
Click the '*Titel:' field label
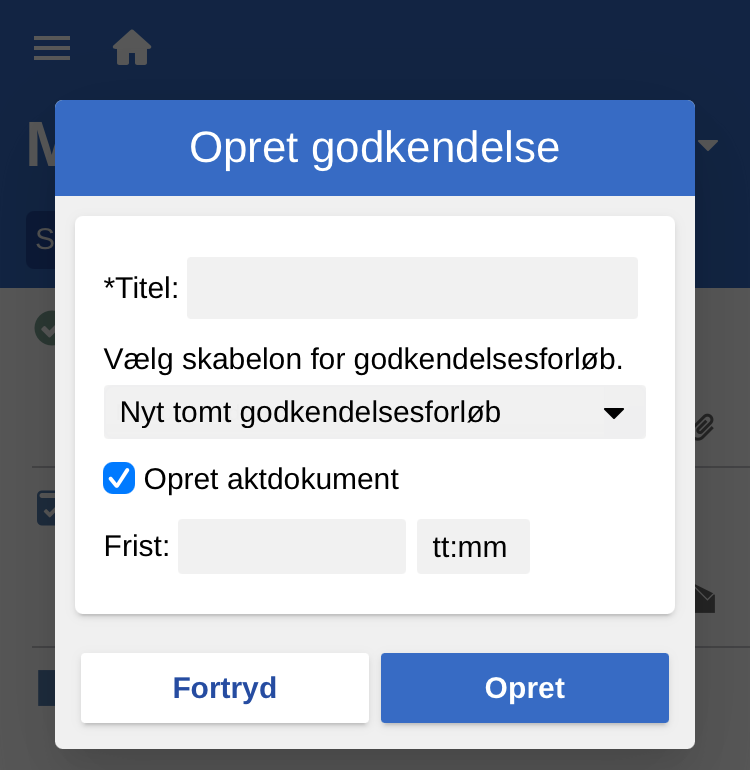tap(141, 288)
